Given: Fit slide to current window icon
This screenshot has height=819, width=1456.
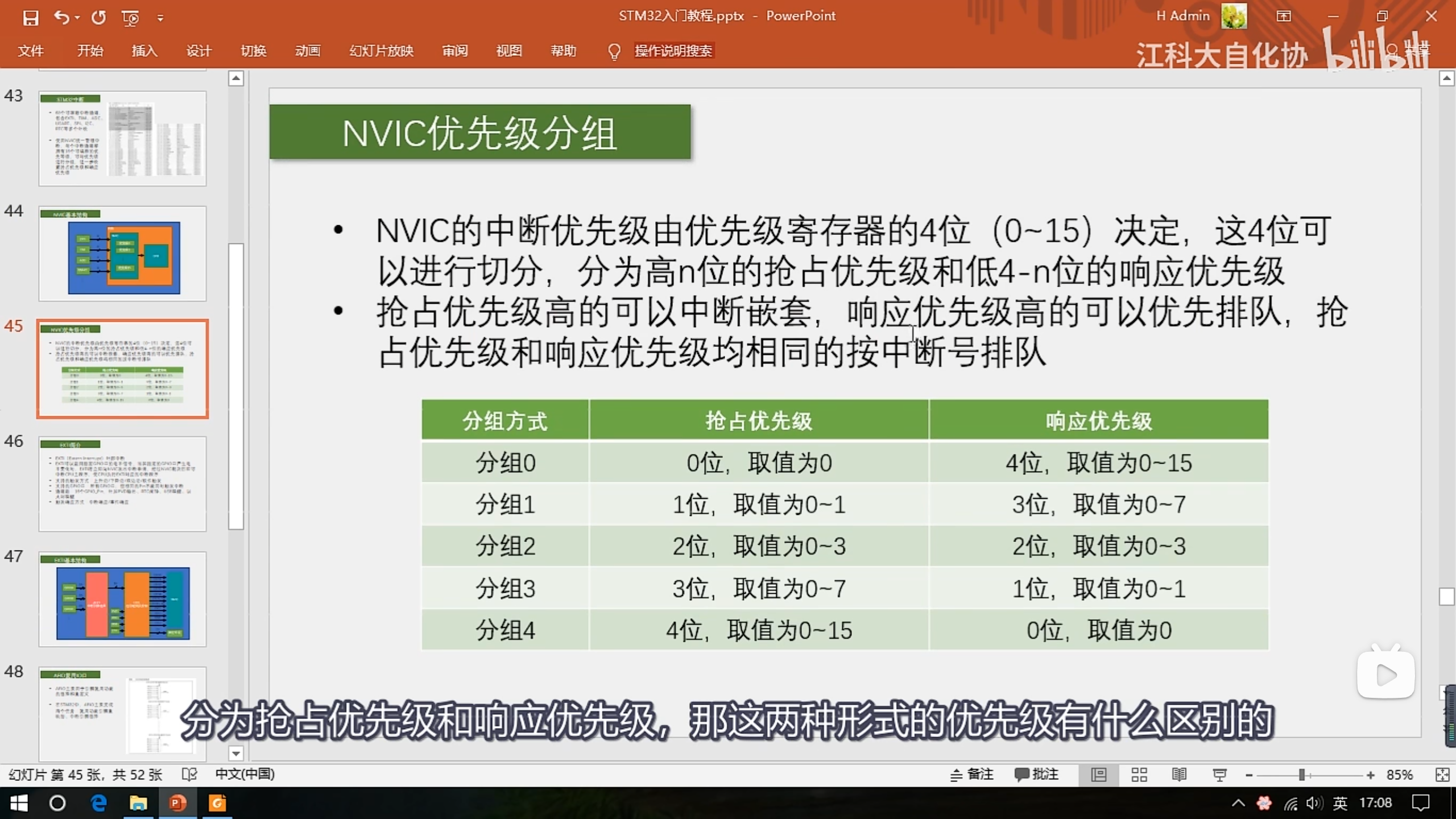Looking at the screenshot, I should pos(1442,775).
